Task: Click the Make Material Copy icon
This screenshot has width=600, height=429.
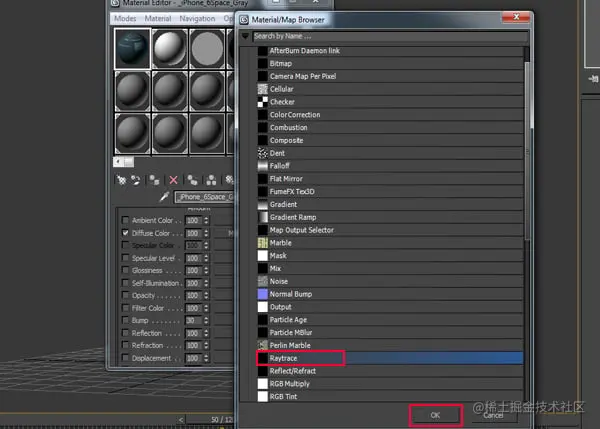Action: pyautogui.click(x=192, y=180)
